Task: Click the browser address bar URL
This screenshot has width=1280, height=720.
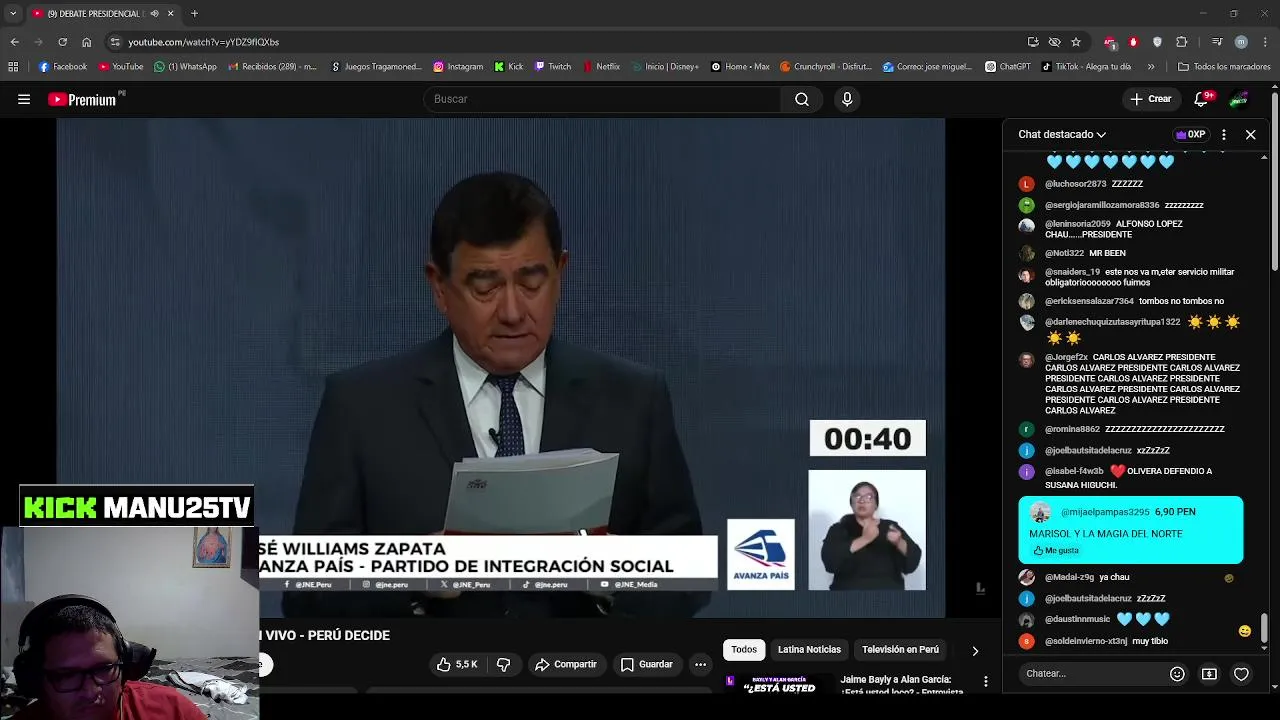Action: [x=204, y=42]
